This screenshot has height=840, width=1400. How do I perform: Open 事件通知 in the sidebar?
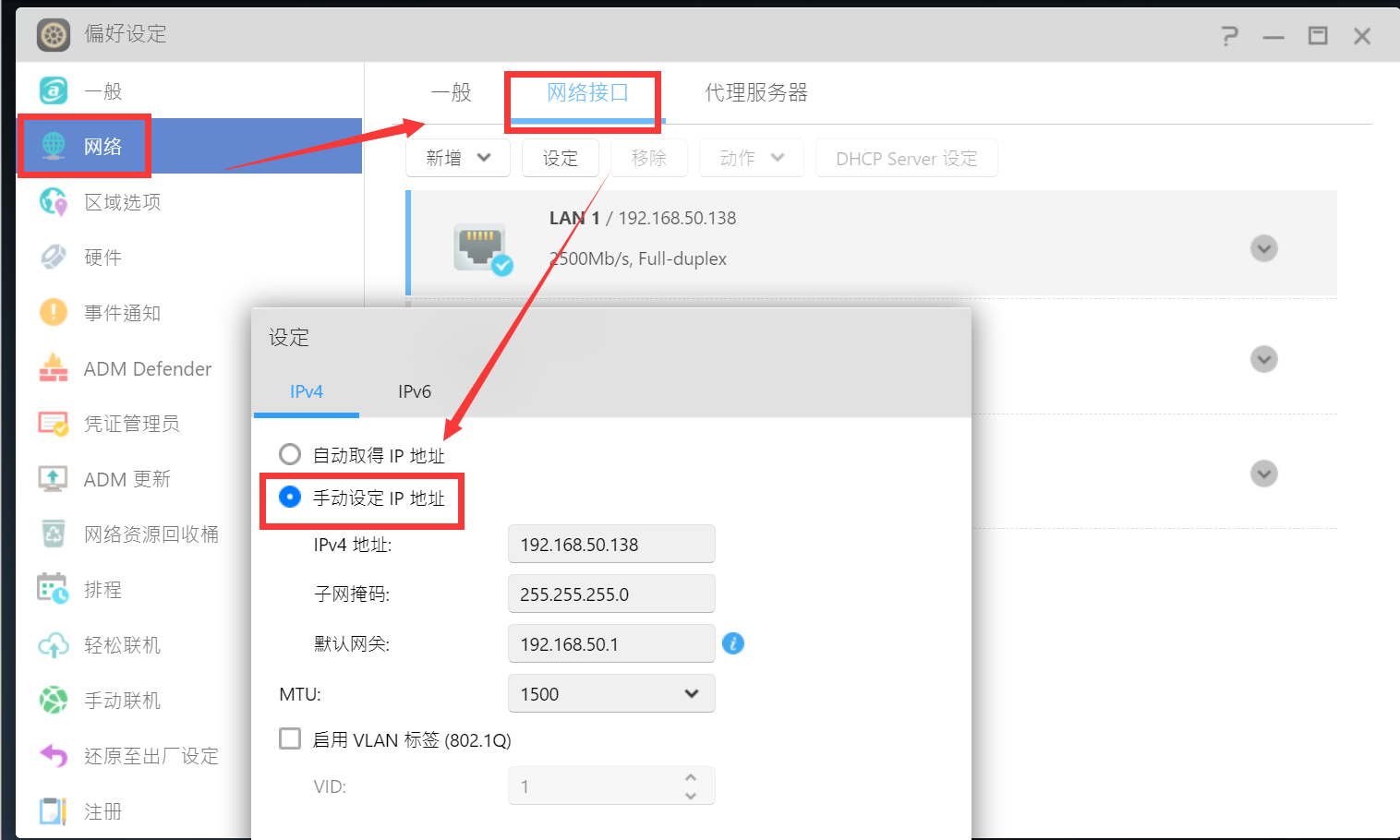click(x=123, y=313)
